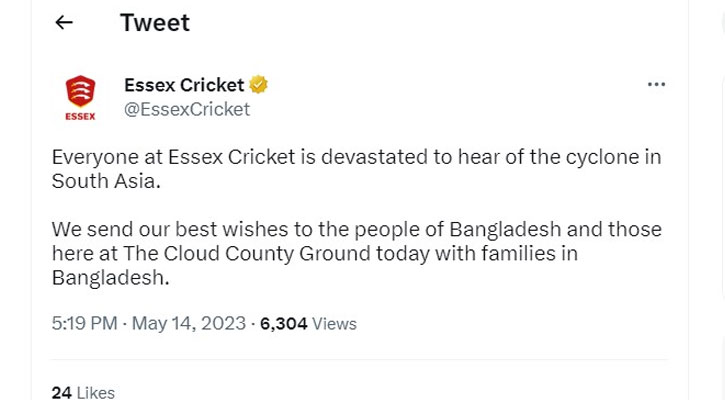
Task: Click the gold verified badge
Action: (258, 85)
